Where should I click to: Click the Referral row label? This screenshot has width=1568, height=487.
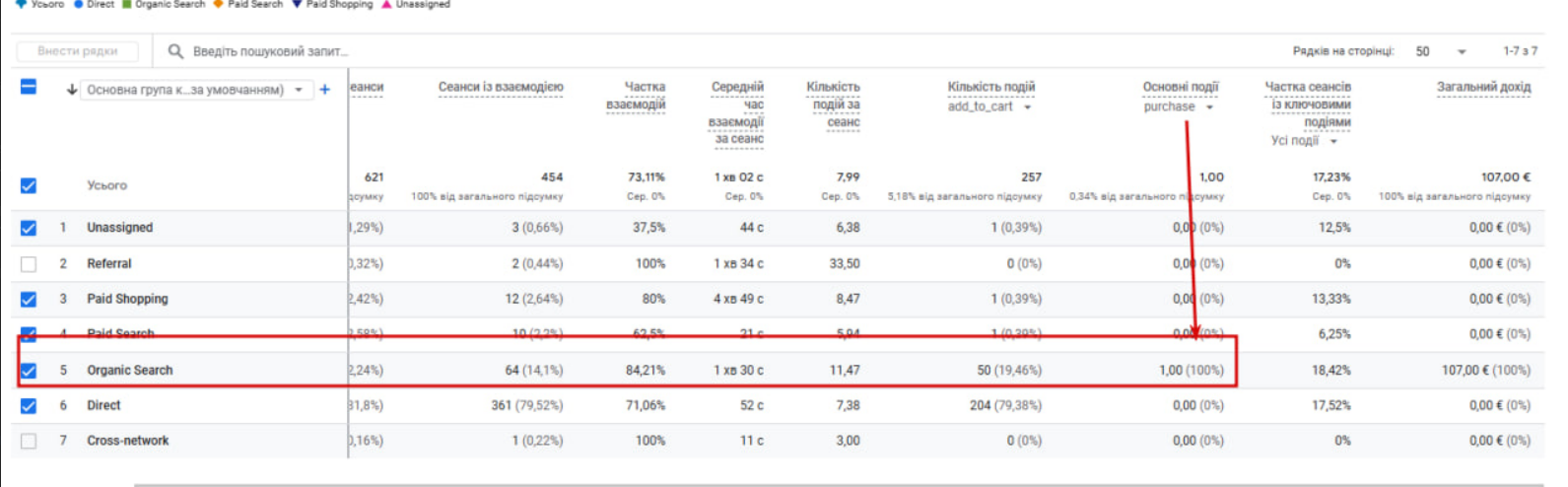[109, 264]
